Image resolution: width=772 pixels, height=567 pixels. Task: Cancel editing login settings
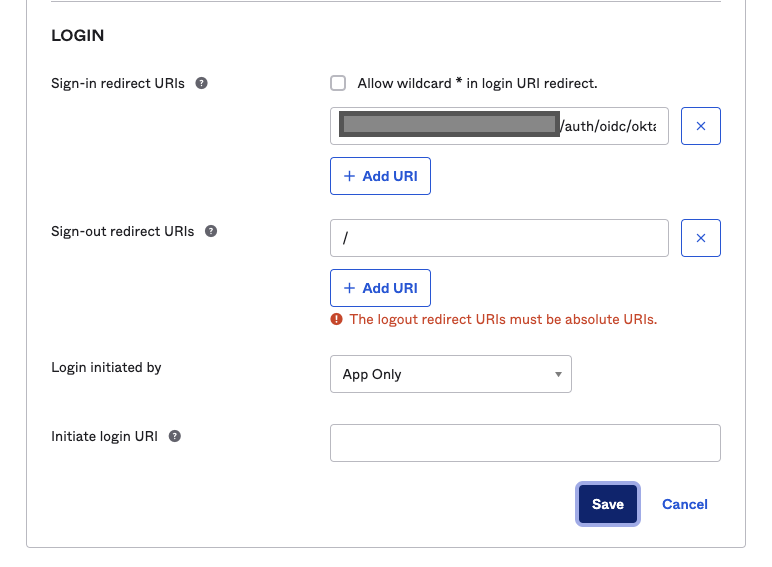click(684, 504)
